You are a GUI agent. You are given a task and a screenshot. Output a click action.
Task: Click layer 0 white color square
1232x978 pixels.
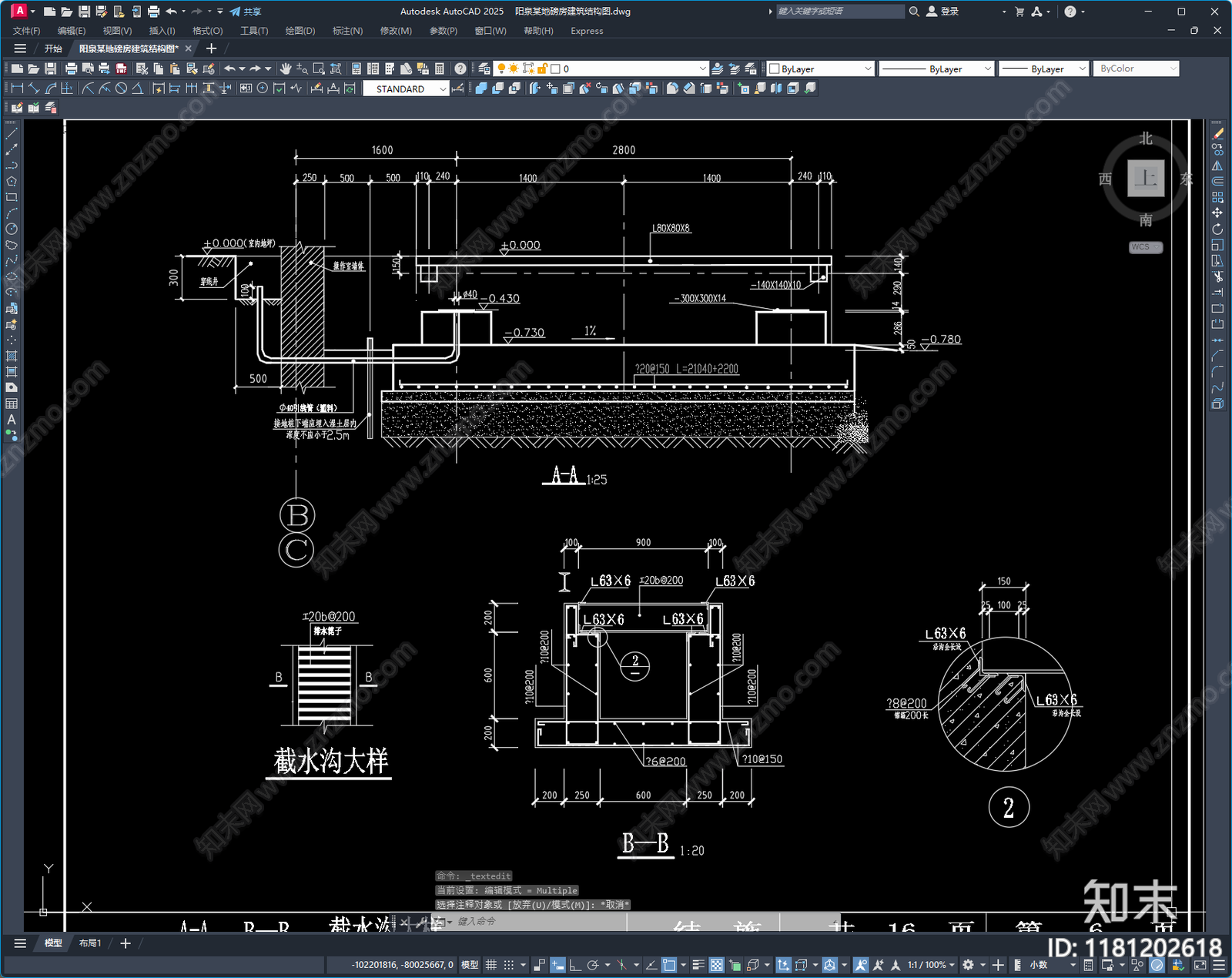pos(555,69)
